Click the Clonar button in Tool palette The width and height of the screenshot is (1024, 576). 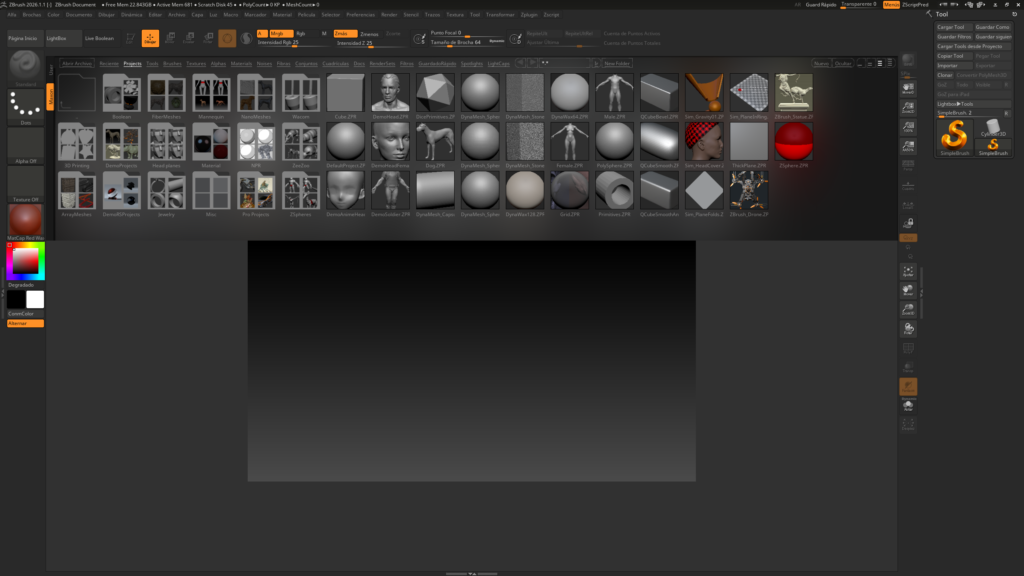[945, 75]
